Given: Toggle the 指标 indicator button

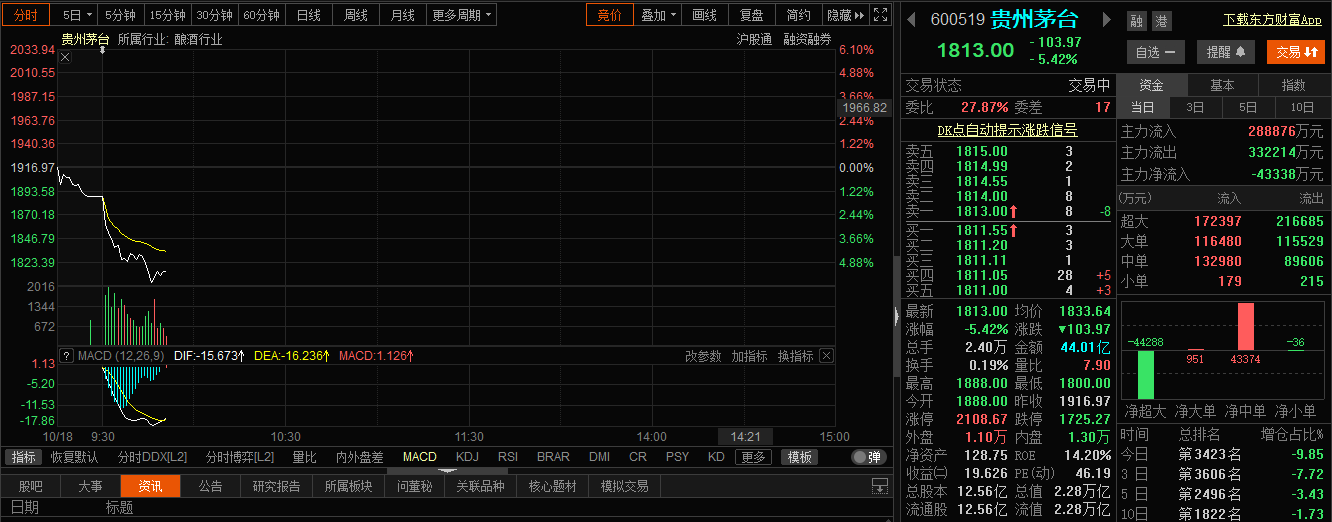Looking at the screenshot, I should coord(24,457).
